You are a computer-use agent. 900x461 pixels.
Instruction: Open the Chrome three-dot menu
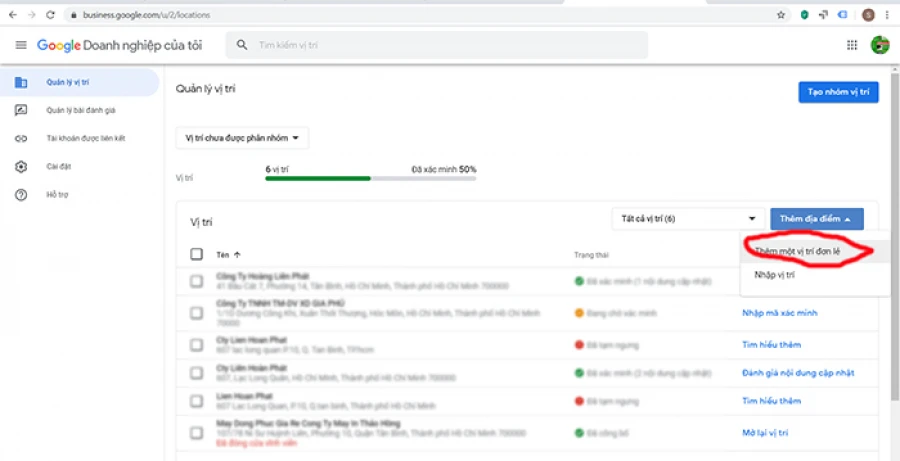click(x=887, y=16)
